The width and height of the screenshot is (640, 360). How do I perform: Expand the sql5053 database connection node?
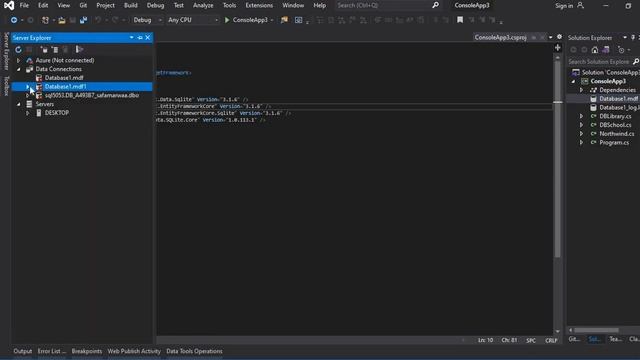click(28, 96)
